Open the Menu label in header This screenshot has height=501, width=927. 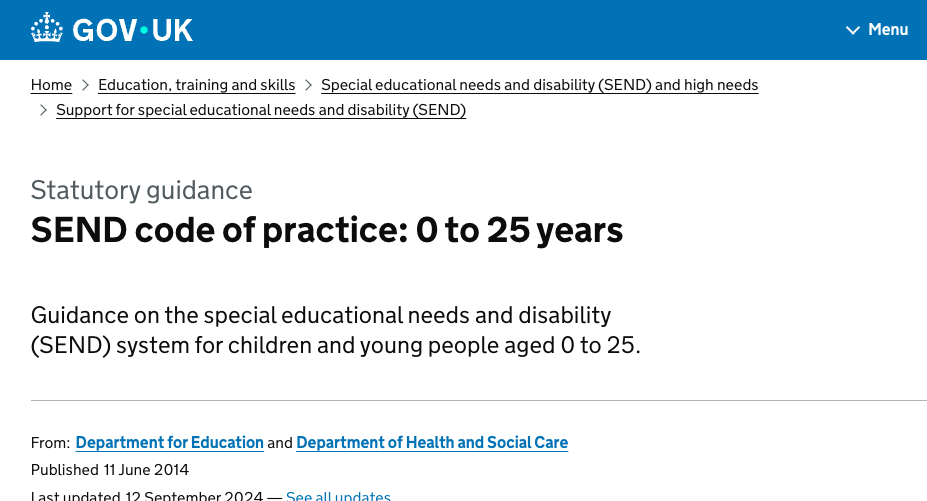pos(887,30)
